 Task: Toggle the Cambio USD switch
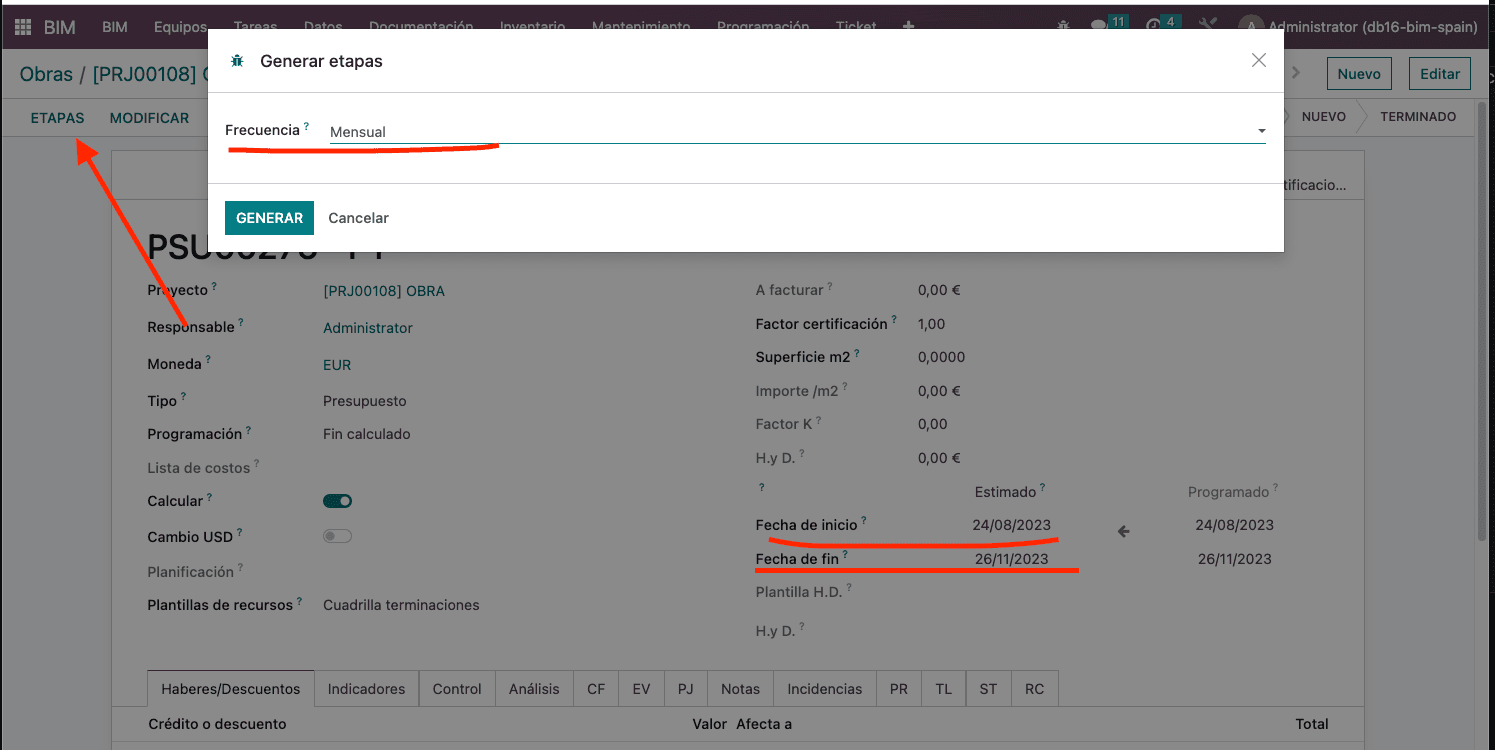point(337,536)
